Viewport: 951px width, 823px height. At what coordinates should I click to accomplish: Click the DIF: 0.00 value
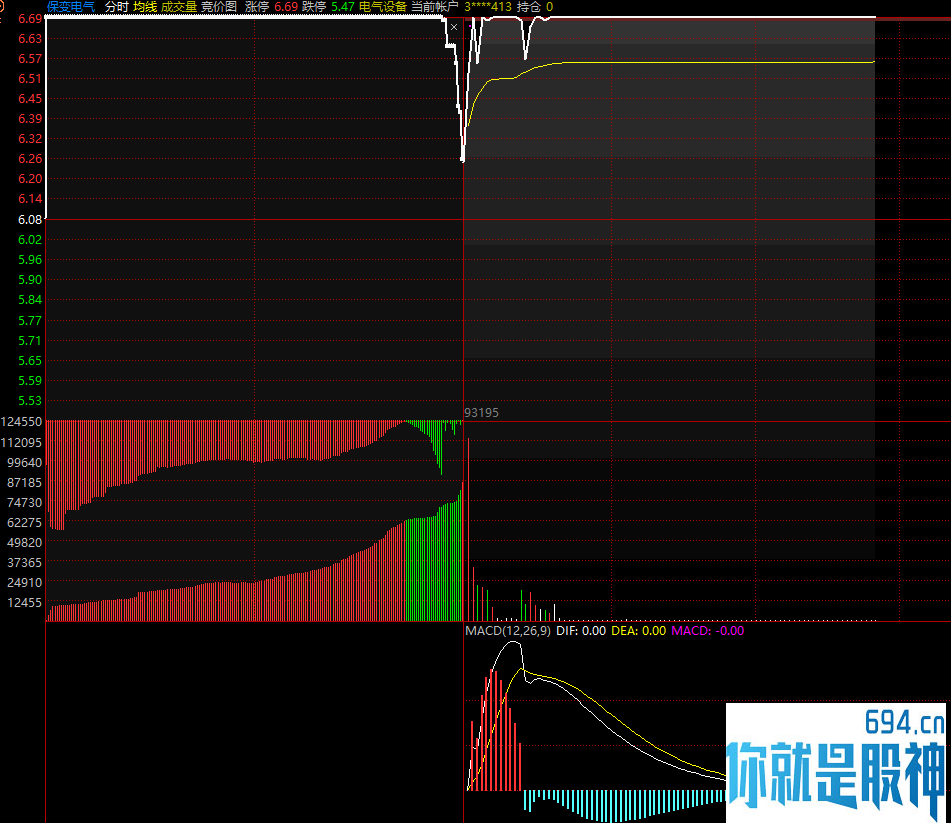[x=581, y=631]
